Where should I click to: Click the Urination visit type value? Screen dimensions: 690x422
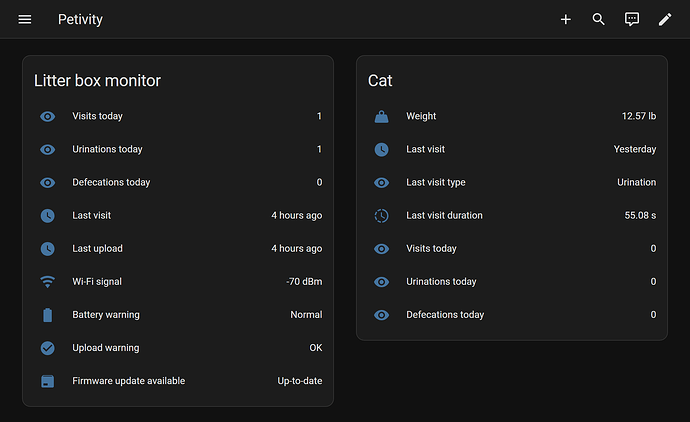(637, 182)
